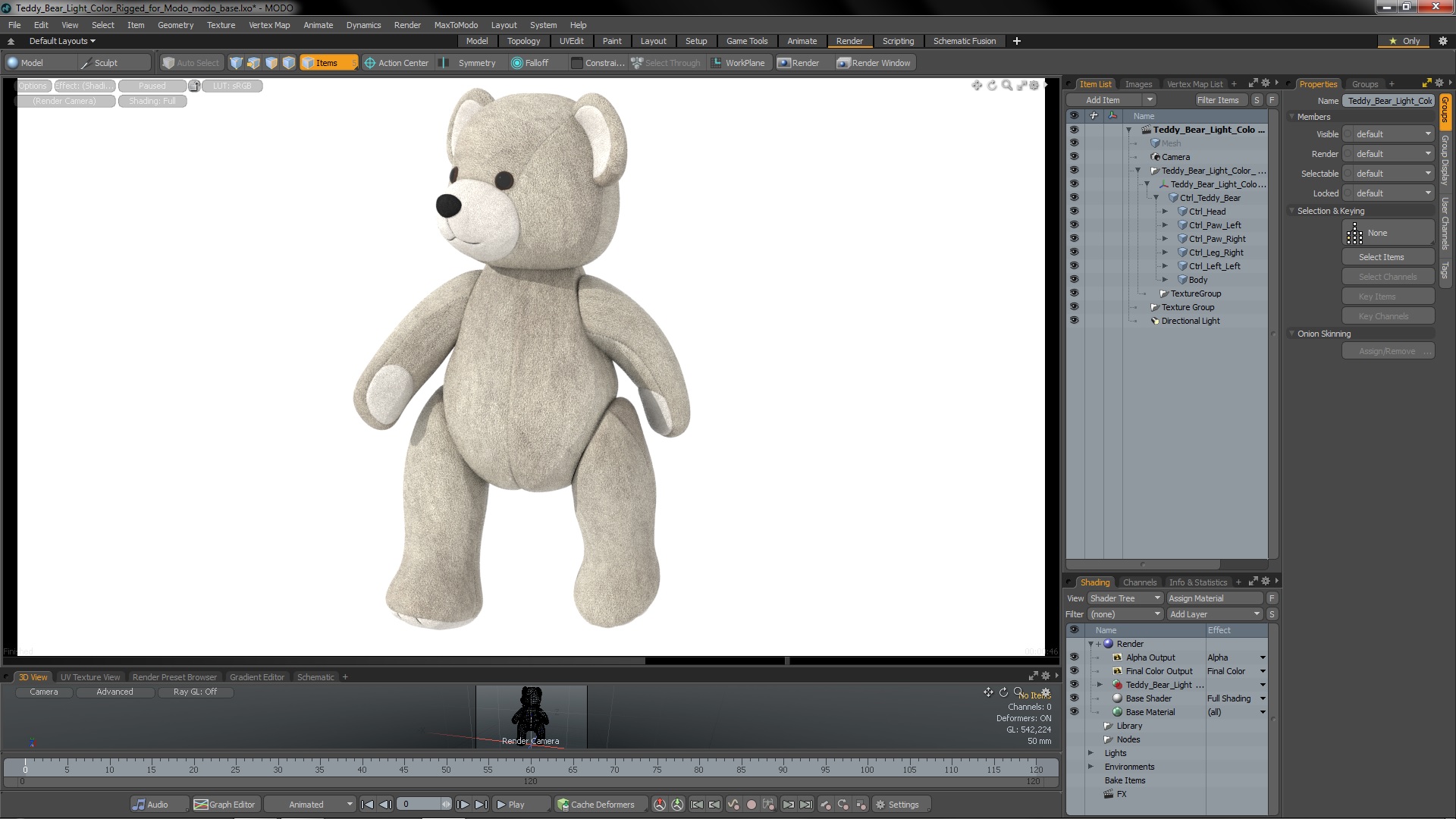The height and width of the screenshot is (819, 1456).
Task: Click the Assign Material button
Action: pos(1214,598)
